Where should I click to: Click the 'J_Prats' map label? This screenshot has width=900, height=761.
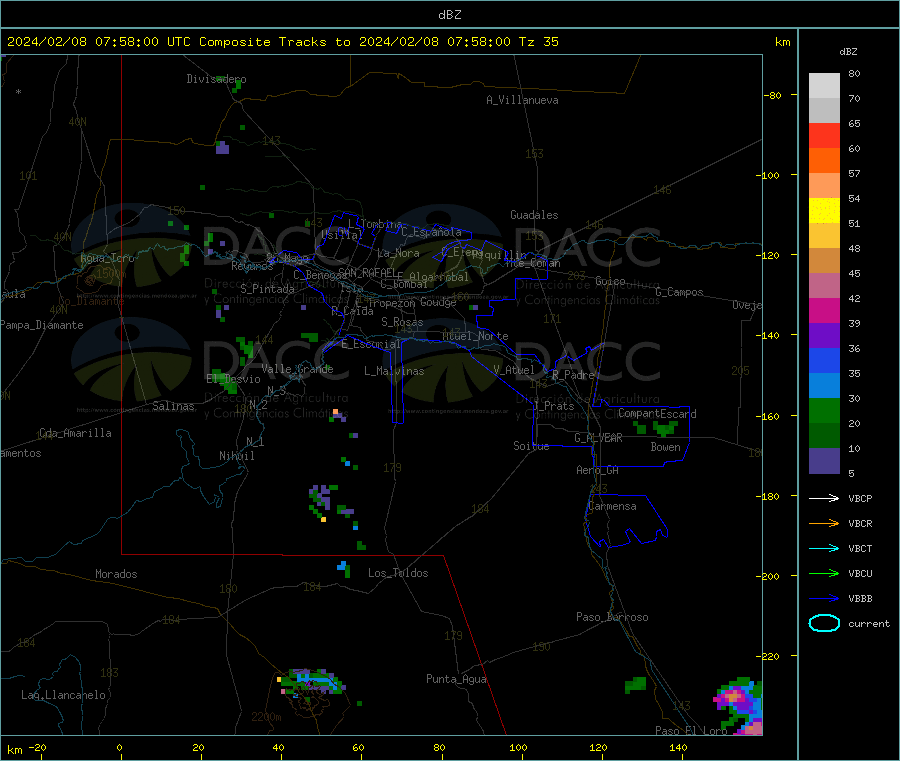[554, 406]
